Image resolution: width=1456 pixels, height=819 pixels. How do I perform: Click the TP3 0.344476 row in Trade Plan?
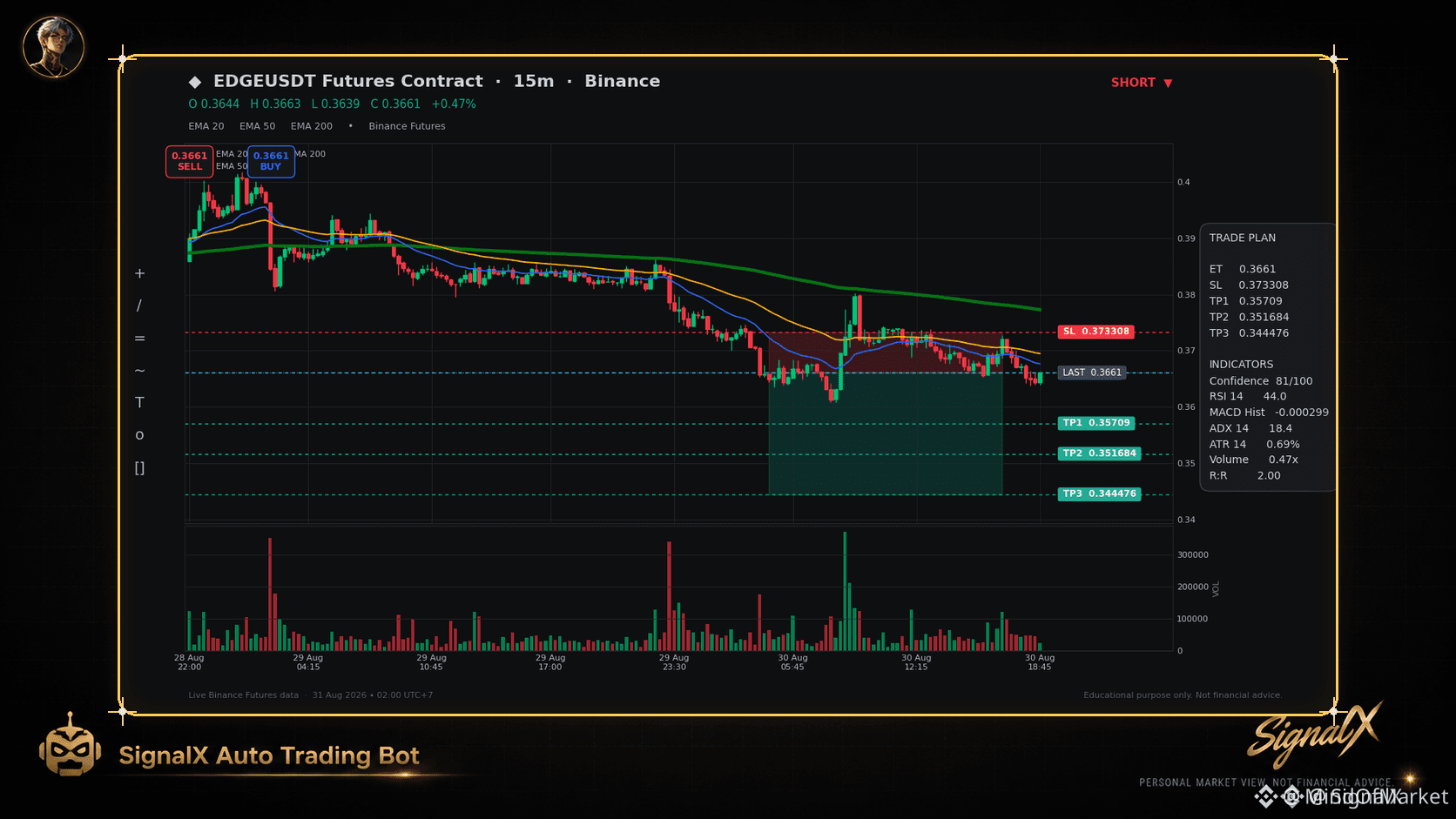click(x=1249, y=333)
